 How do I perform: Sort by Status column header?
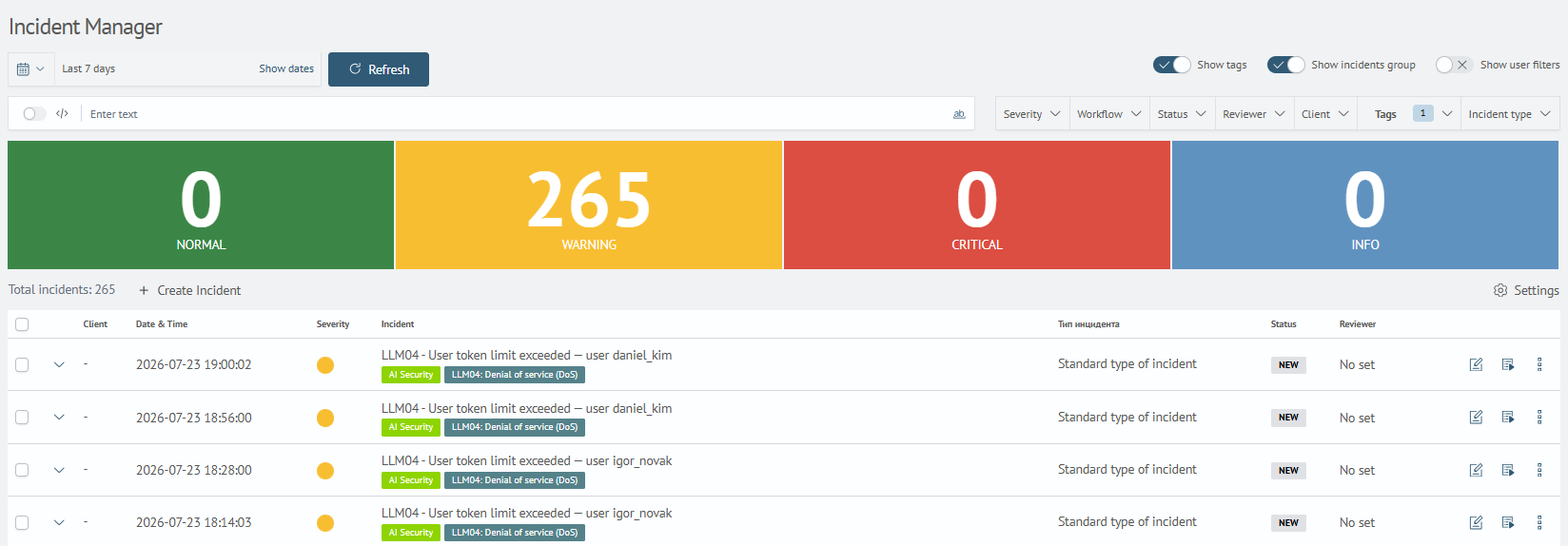pos(1284,324)
